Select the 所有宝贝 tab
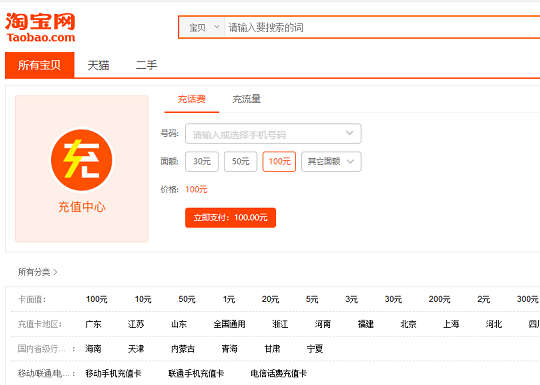 (40, 65)
